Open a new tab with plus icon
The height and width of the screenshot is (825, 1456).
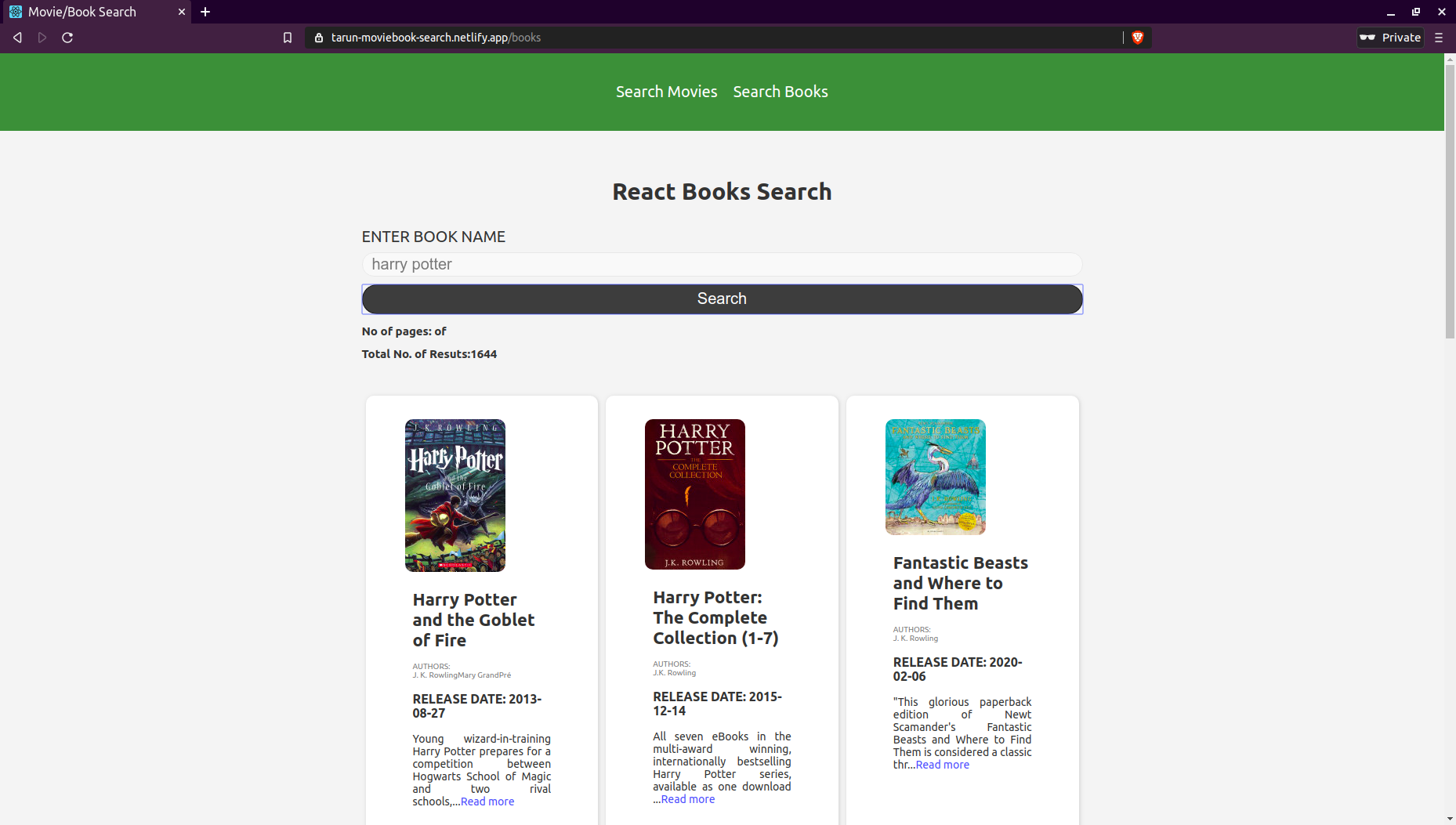click(205, 12)
